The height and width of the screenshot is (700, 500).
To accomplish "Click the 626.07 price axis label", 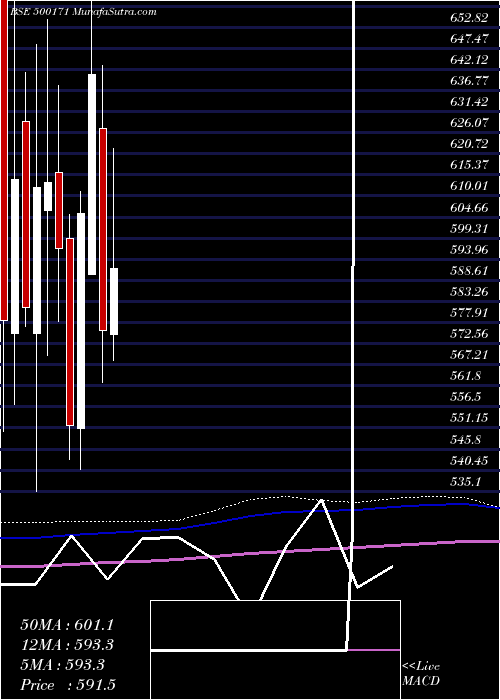I will [x=469, y=123].
